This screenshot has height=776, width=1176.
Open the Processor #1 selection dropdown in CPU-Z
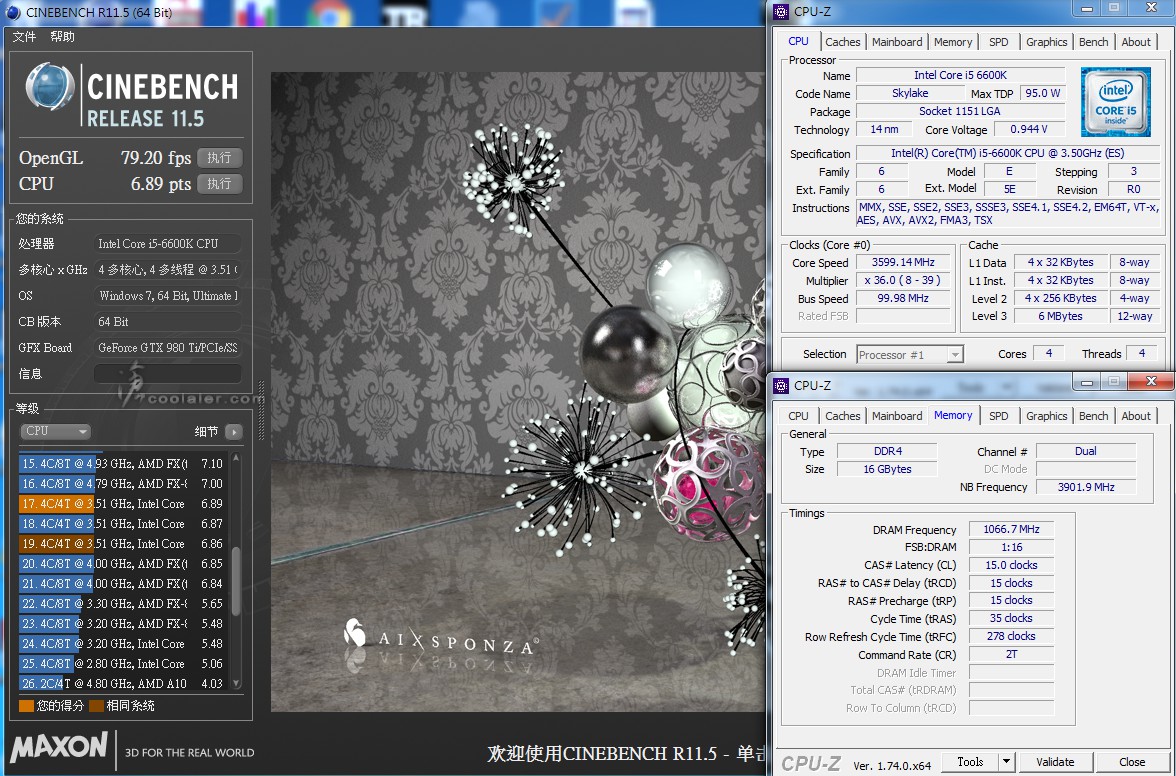[x=910, y=355]
